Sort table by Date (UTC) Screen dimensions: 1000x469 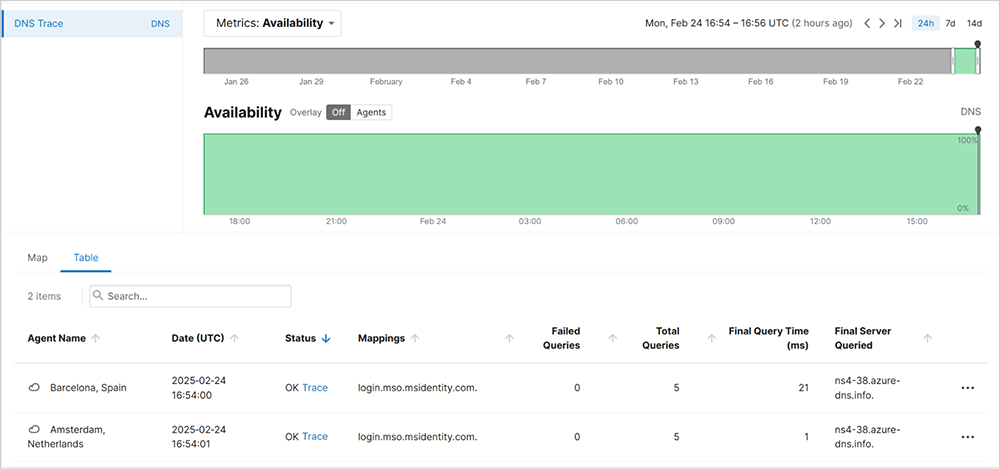click(x=234, y=339)
